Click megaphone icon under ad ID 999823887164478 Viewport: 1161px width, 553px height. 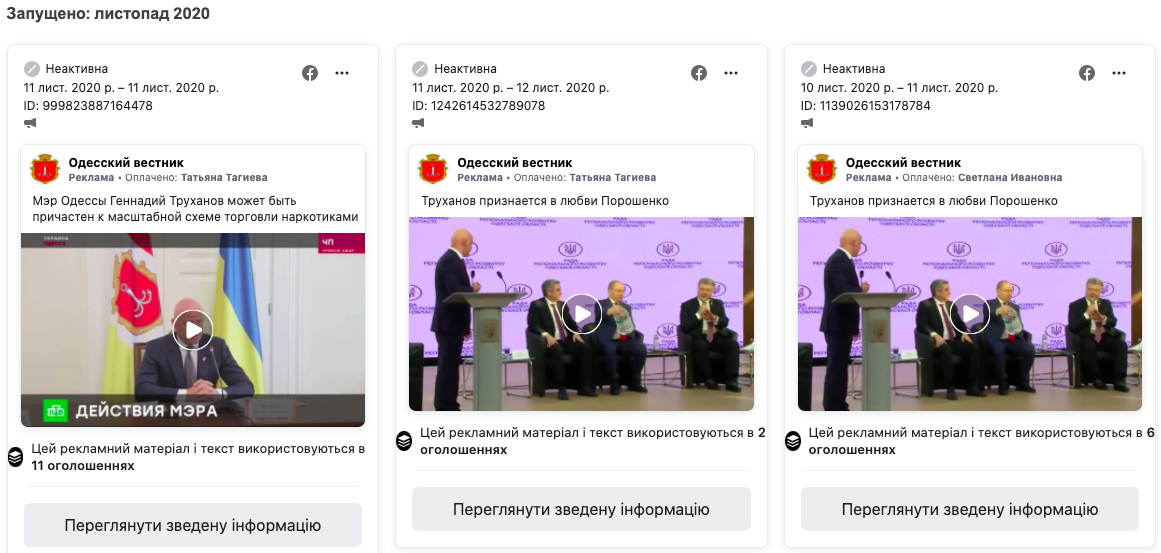(x=30, y=123)
